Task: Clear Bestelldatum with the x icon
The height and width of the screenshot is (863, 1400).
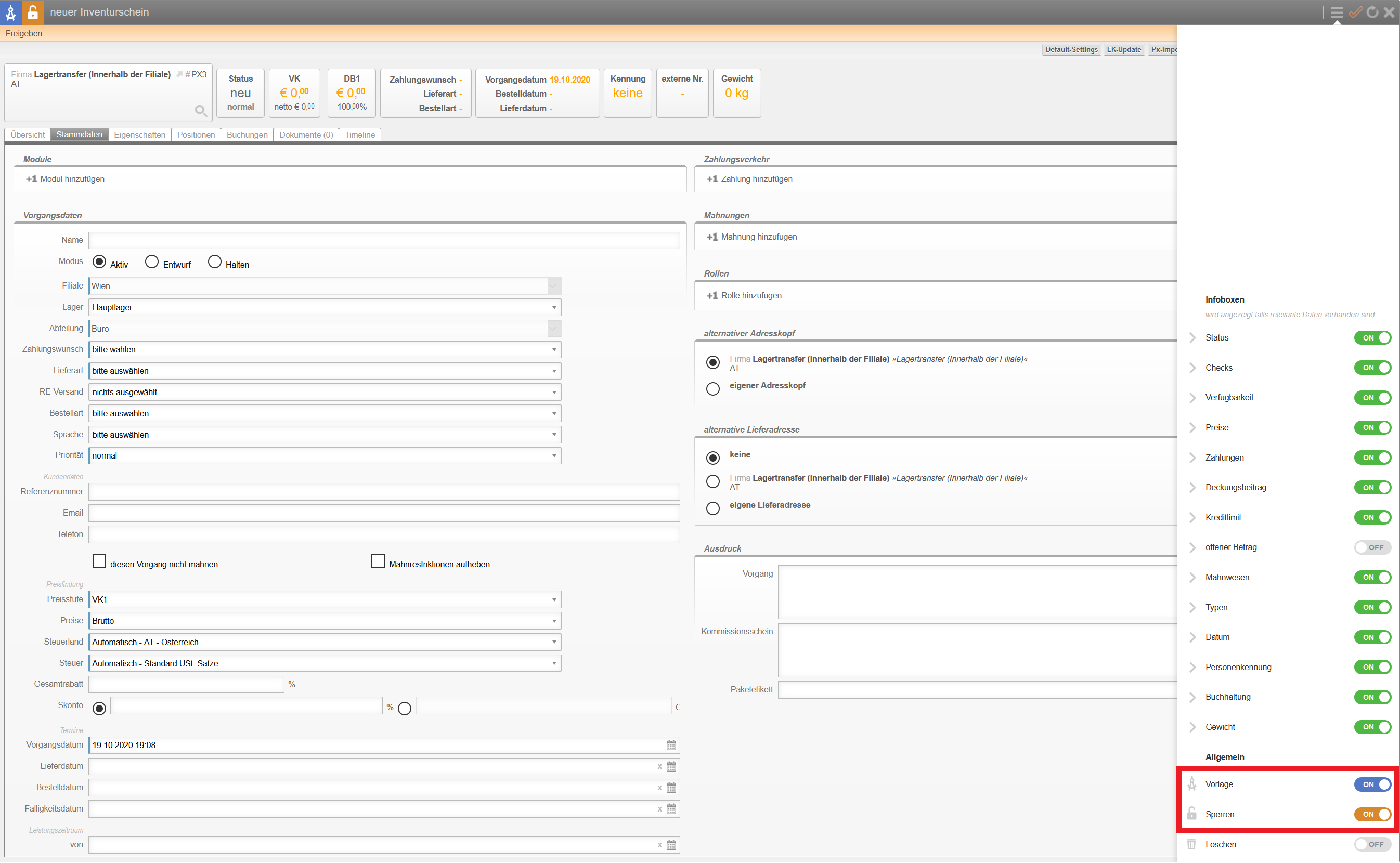Action: (x=659, y=788)
